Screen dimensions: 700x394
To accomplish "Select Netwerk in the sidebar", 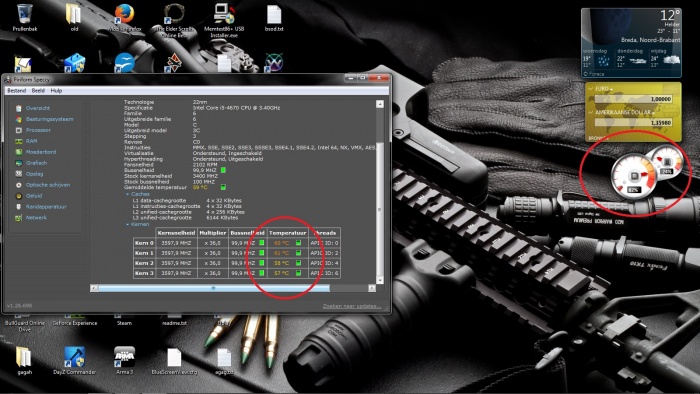I will tap(36, 218).
